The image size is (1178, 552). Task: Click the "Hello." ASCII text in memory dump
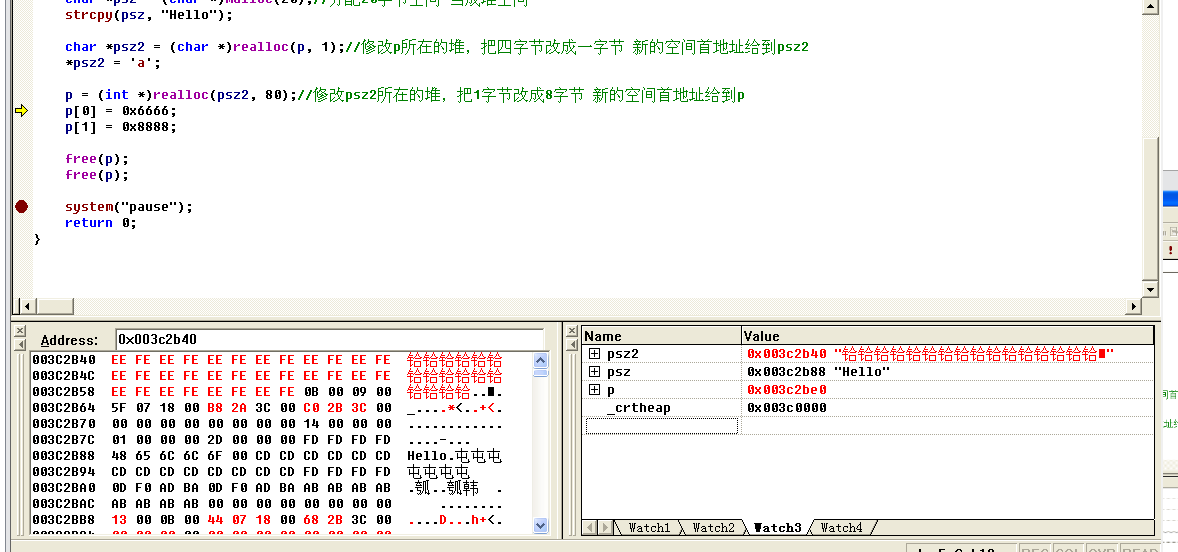(430, 456)
